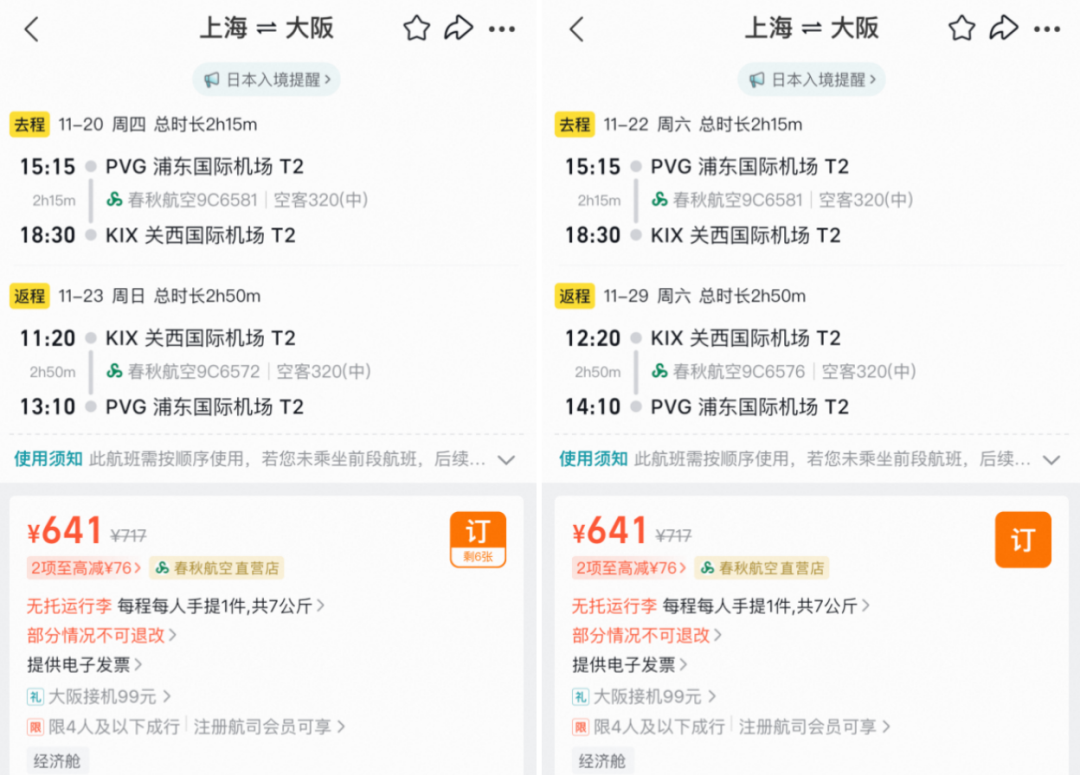This screenshot has height=775, width=1080.
Task: Open 2项至高减¥76 discount details, right panel
Action: (x=630, y=568)
